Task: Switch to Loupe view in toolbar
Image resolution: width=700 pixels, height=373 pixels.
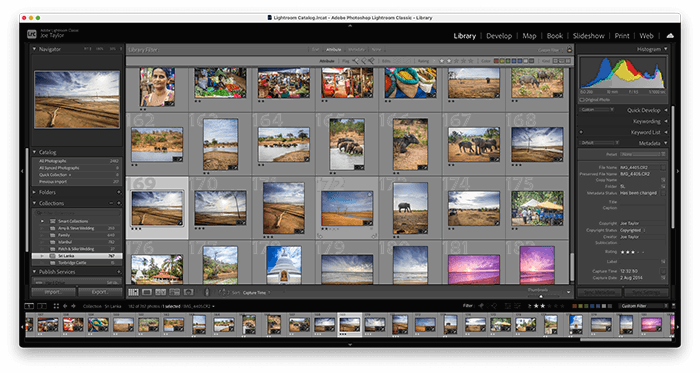Action: pos(147,292)
